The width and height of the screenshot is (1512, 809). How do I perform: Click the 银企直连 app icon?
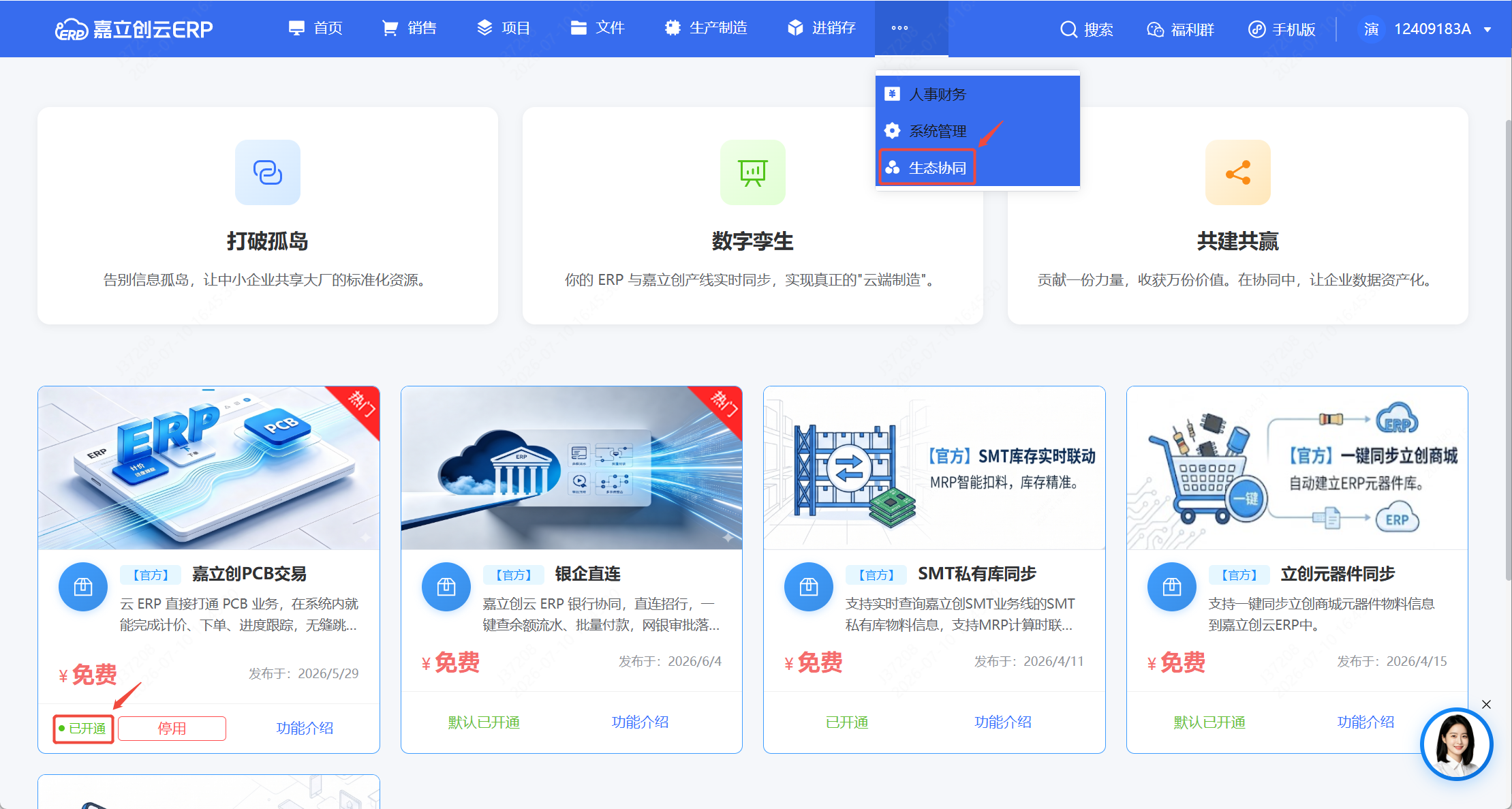click(446, 587)
